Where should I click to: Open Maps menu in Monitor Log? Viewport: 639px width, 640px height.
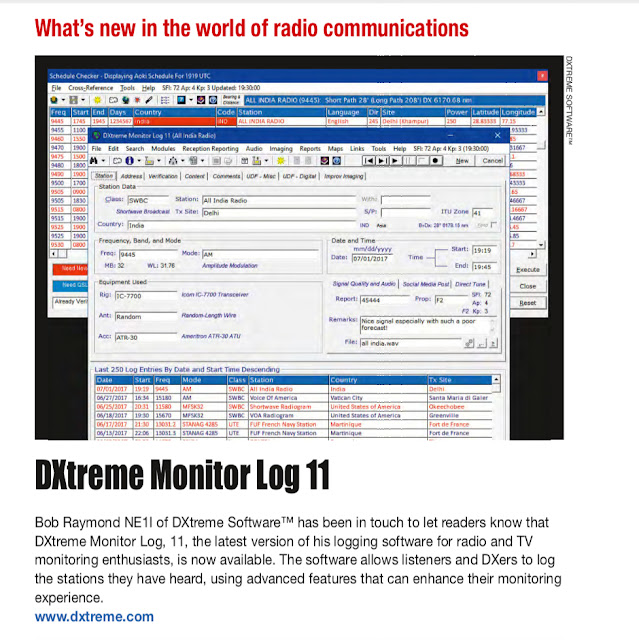click(x=335, y=149)
